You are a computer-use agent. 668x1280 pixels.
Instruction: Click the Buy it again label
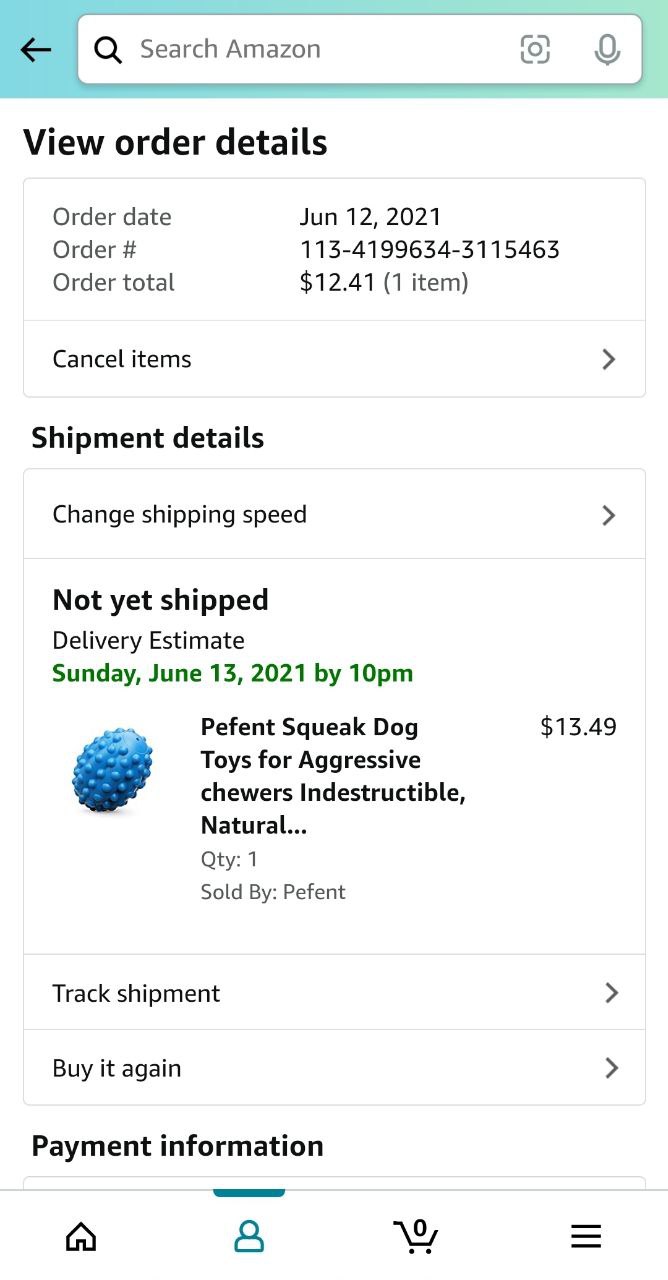pyautogui.click(x=117, y=1068)
